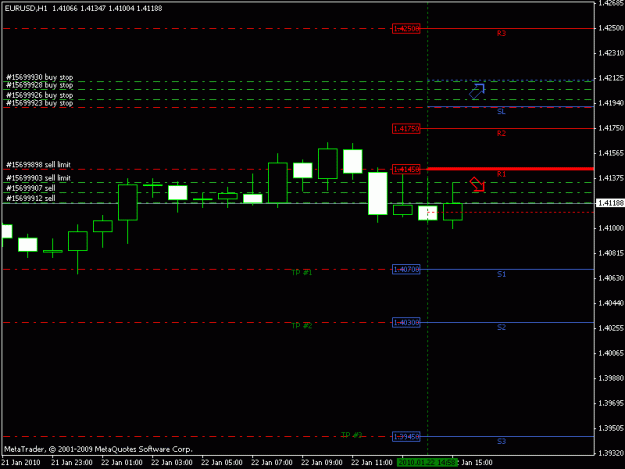Click the 1.40255 value on price axis
The height and width of the screenshot is (469, 625).
click(x=611, y=328)
